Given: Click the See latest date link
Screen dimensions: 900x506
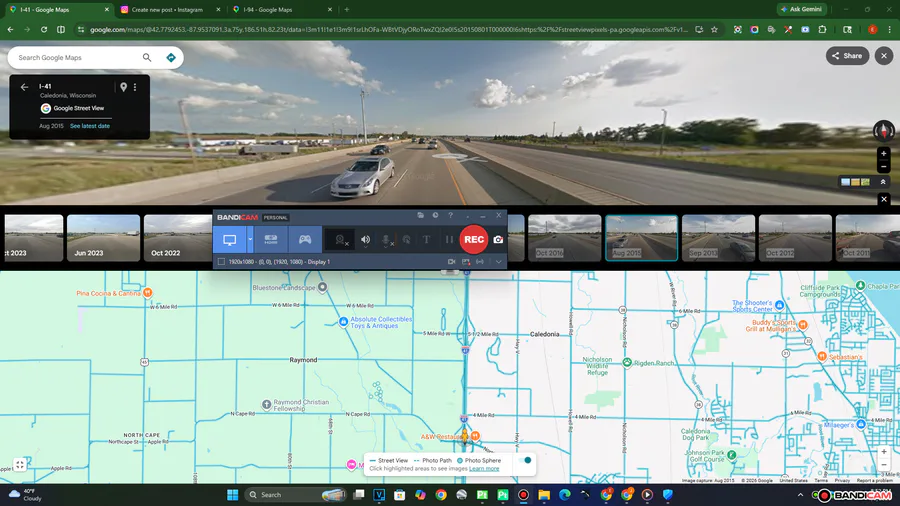Looking at the screenshot, I should pyautogui.click(x=90, y=126).
